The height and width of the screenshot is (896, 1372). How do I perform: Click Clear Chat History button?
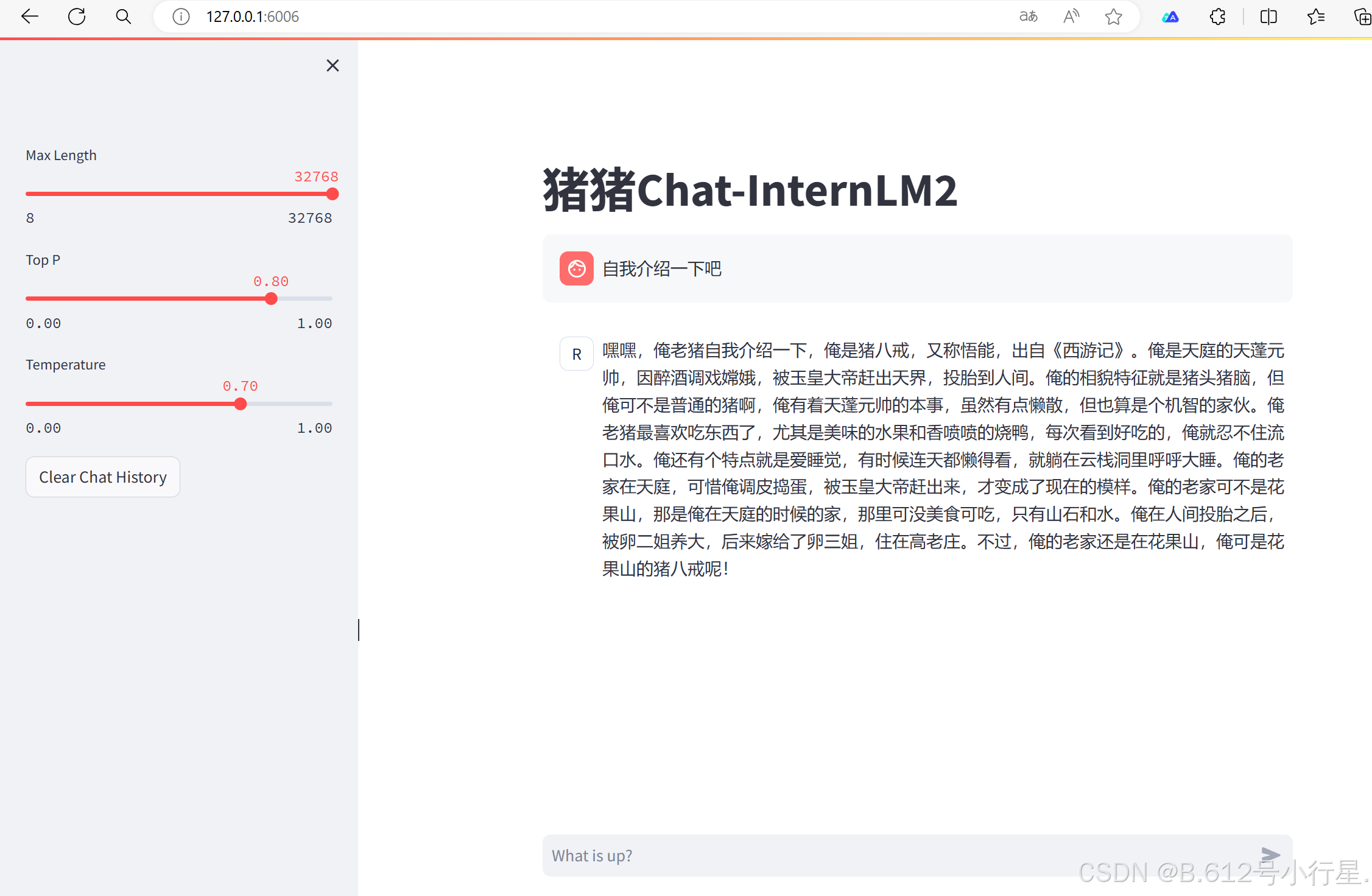pos(103,477)
